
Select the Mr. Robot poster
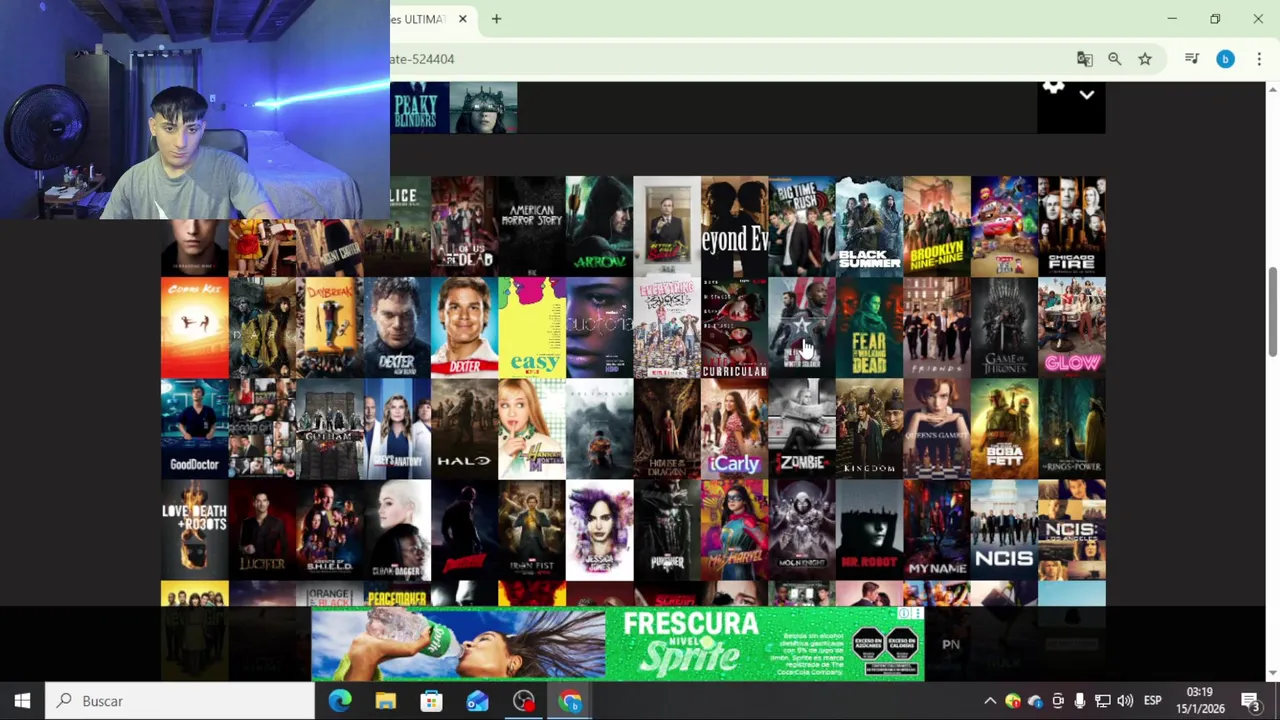tap(869, 530)
